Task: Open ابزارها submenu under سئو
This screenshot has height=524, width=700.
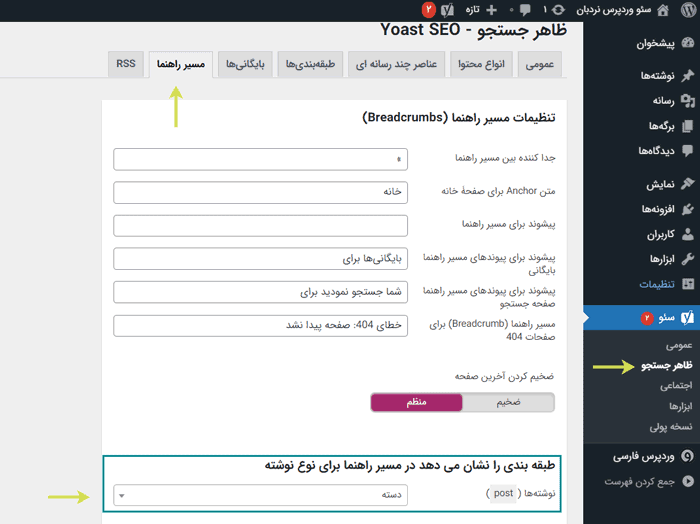Action: [x=681, y=406]
